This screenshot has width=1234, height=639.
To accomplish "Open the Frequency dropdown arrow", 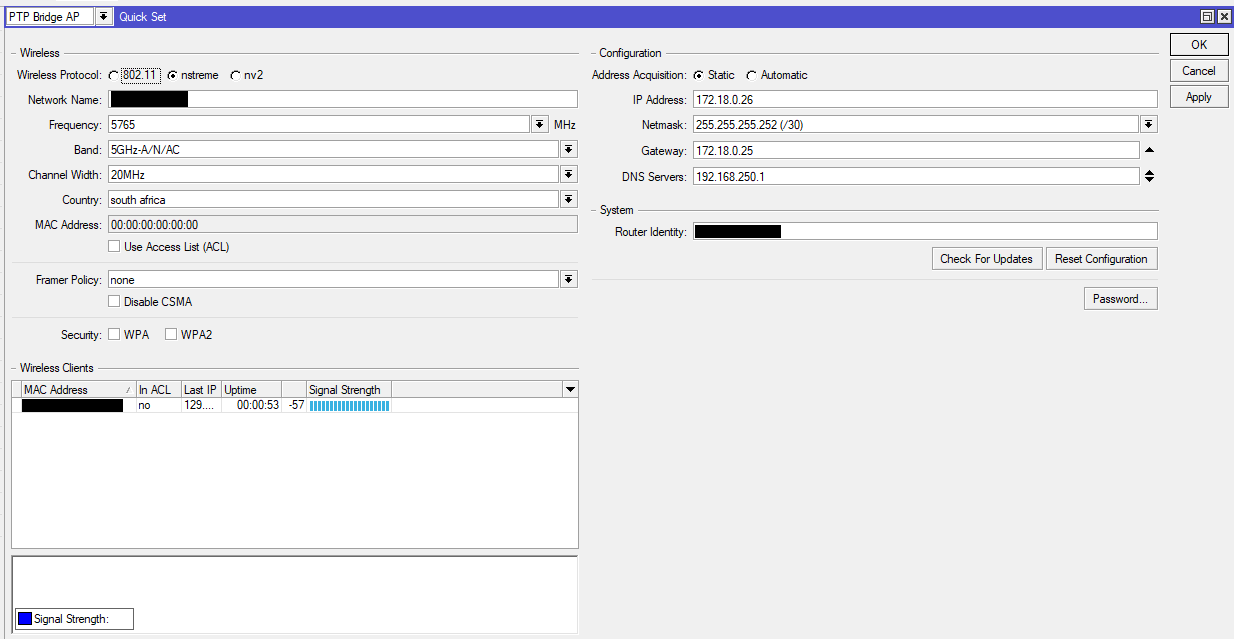I will click(540, 125).
